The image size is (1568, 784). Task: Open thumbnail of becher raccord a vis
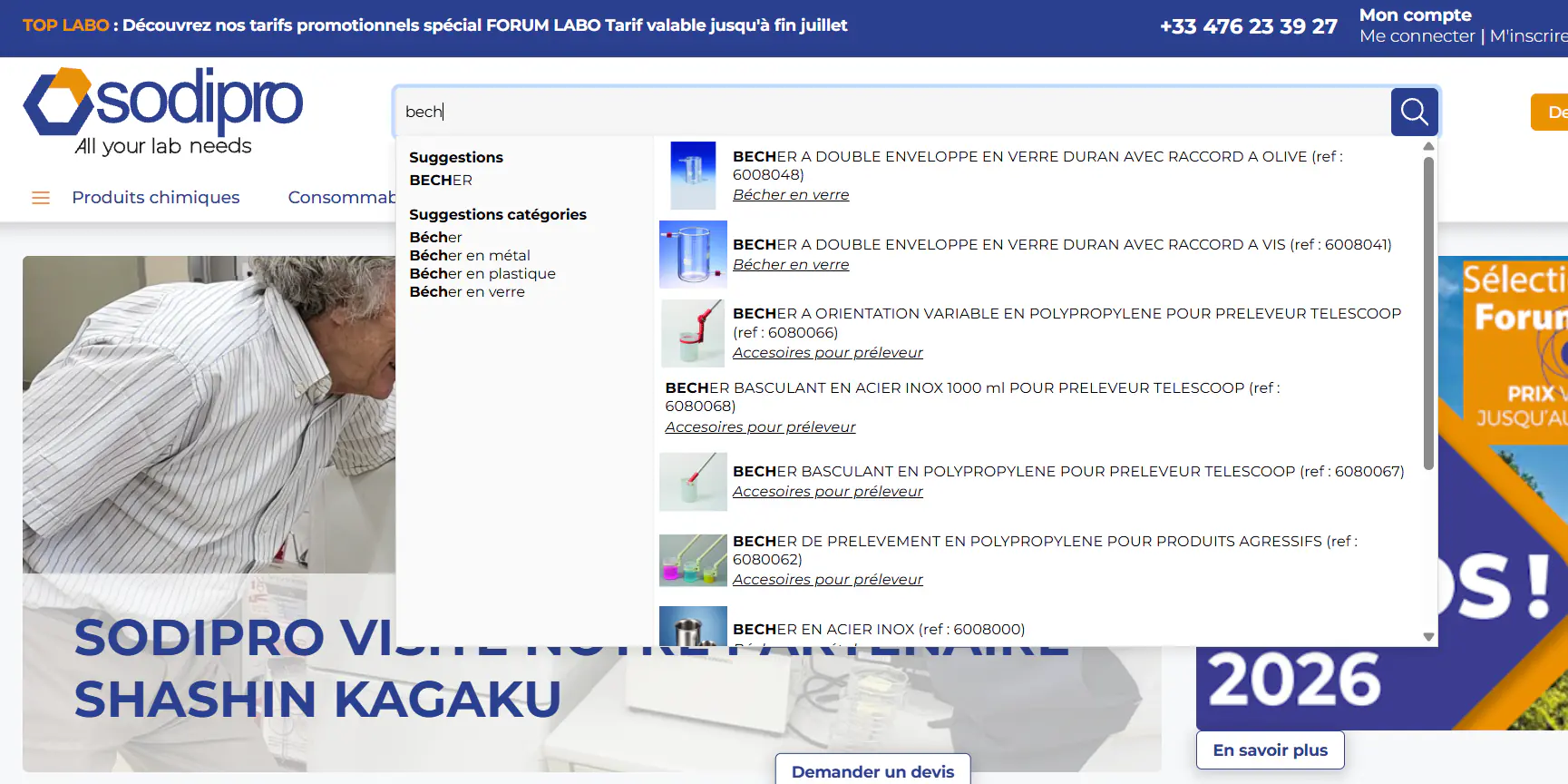pos(693,254)
